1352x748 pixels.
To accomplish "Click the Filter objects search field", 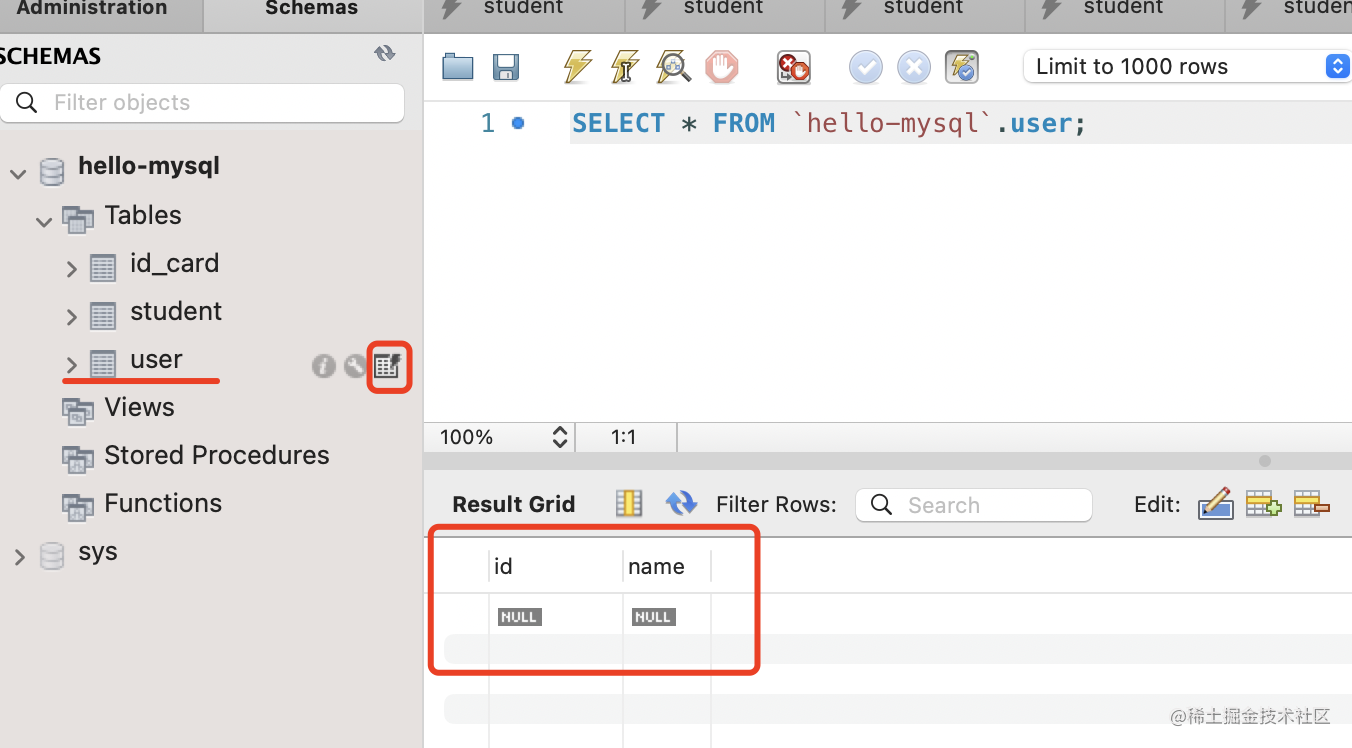I will click(203, 103).
